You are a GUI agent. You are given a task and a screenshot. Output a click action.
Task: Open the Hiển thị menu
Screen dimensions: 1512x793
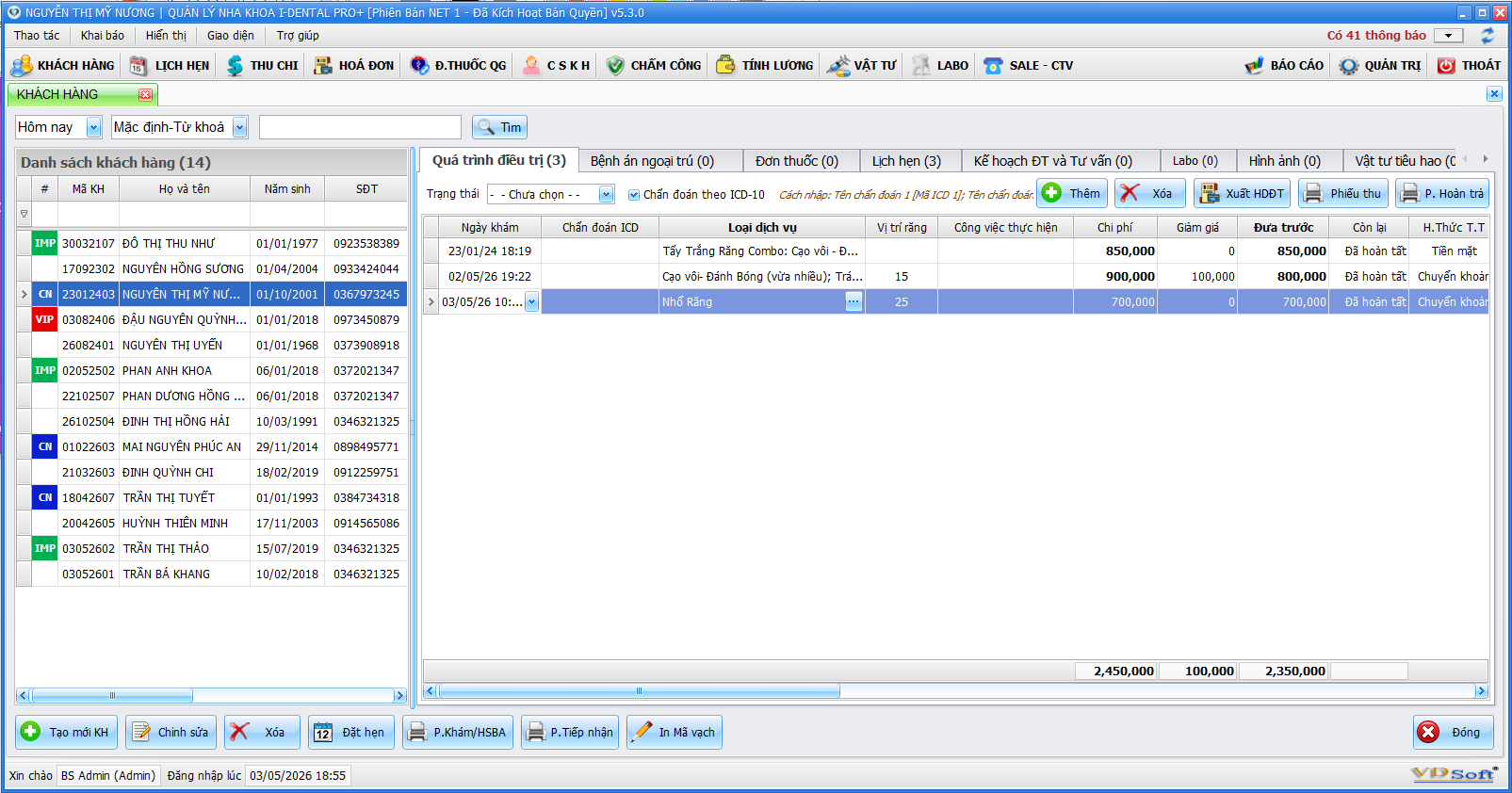pyautogui.click(x=166, y=35)
